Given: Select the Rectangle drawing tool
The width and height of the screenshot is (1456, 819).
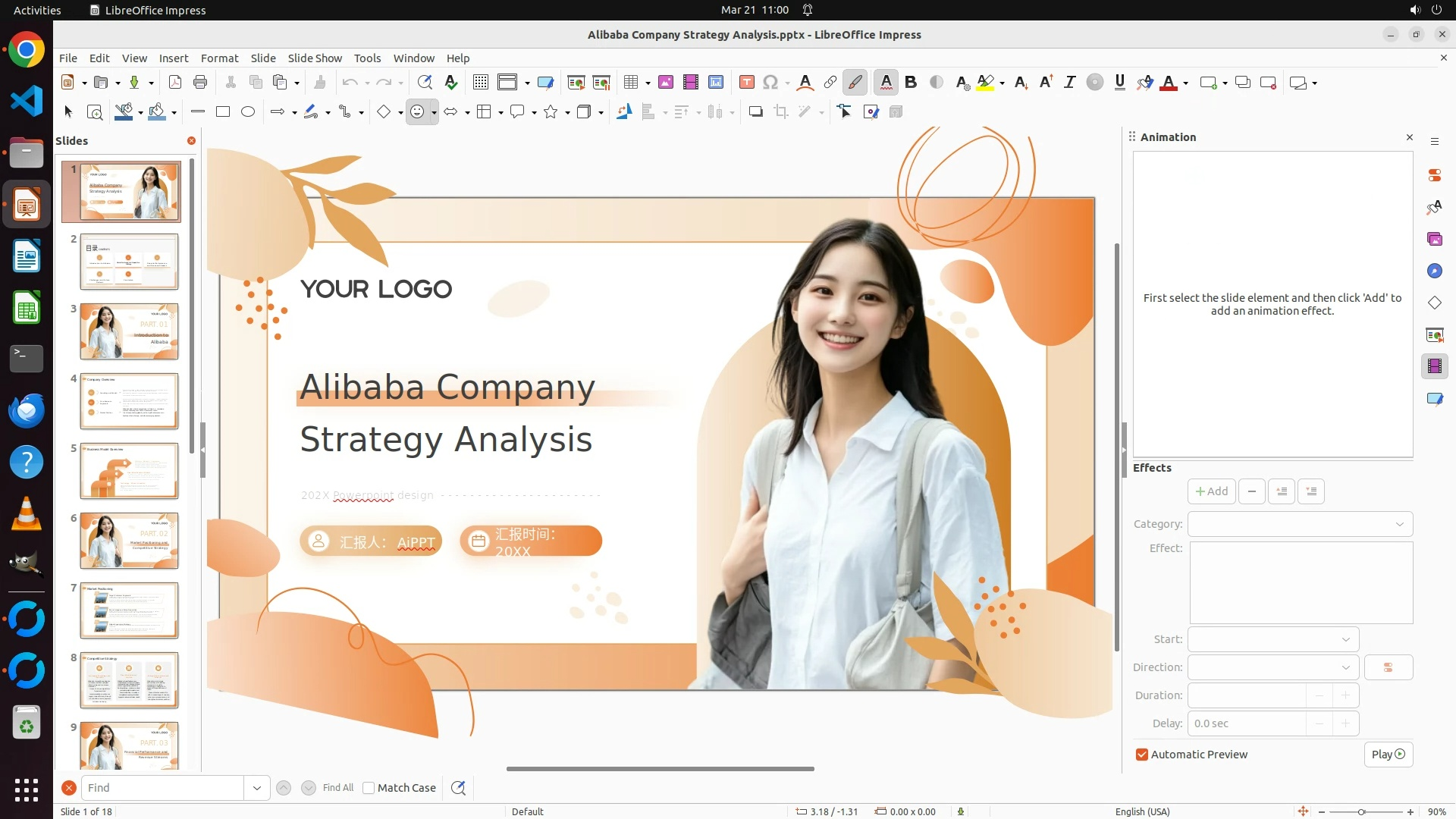Looking at the screenshot, I should pos(223,112).
